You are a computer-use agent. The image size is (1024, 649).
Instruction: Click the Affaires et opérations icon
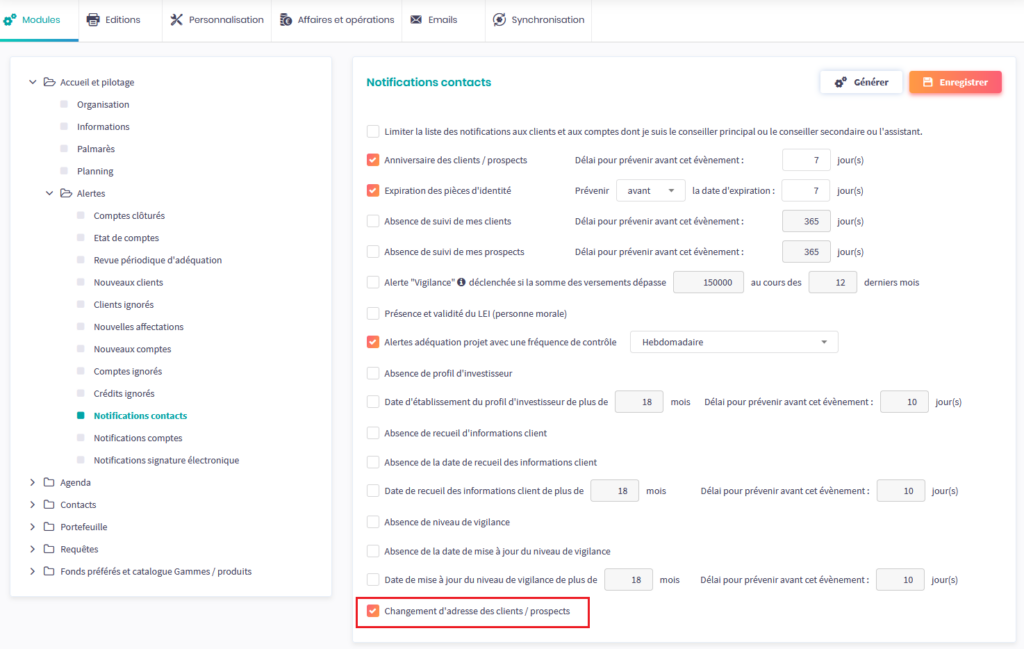click(286, 20)
